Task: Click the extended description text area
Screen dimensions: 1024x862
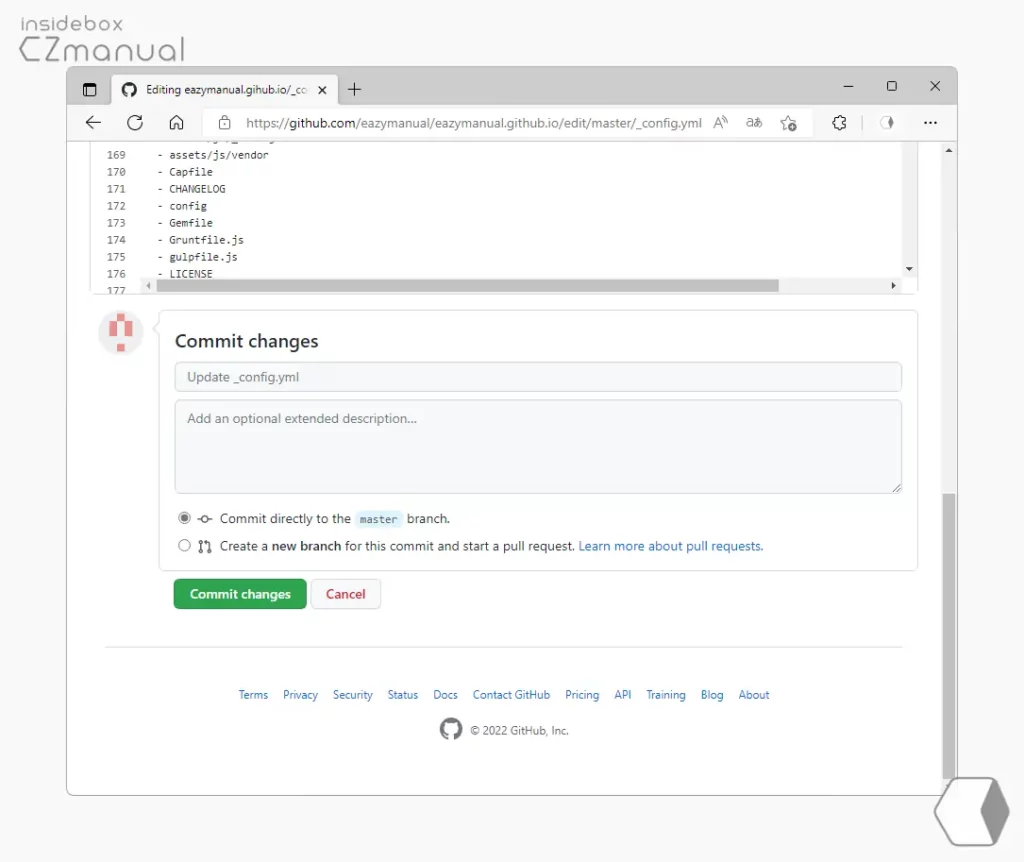Action: [538, 445]
